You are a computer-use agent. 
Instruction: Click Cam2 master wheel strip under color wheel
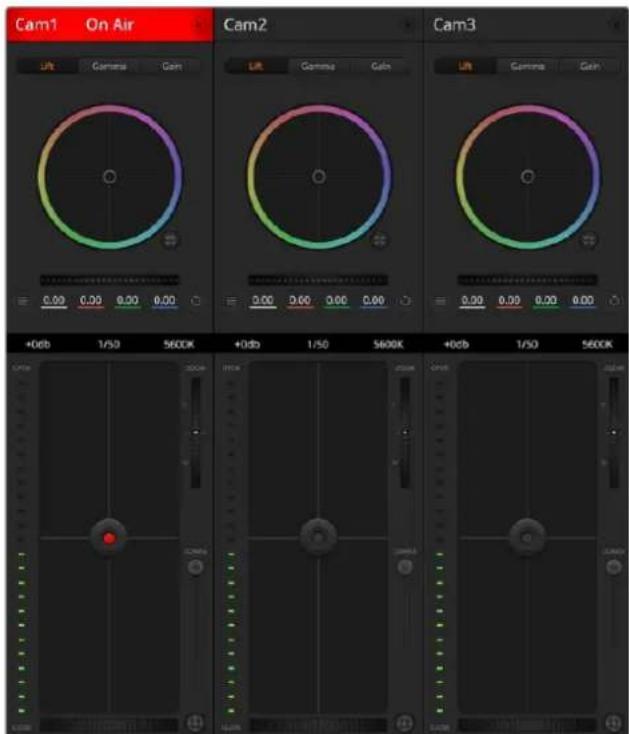318,280
